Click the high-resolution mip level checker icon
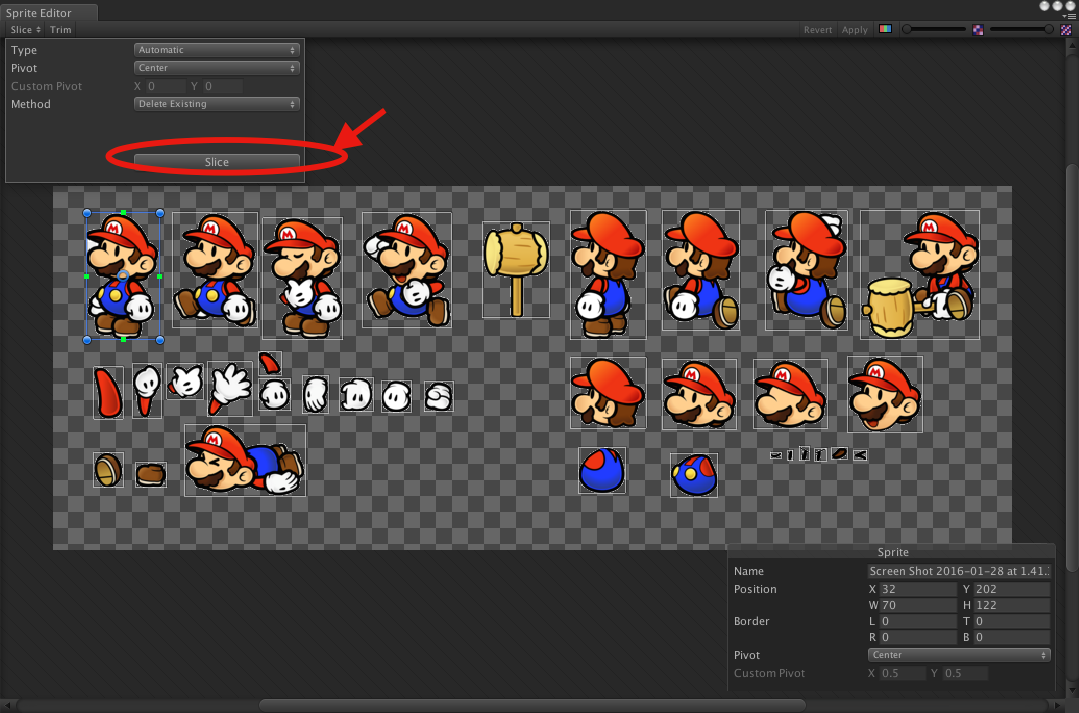Image resolution: width=1079 pixels, height=713 pixels. click(x=1066, y=30)
